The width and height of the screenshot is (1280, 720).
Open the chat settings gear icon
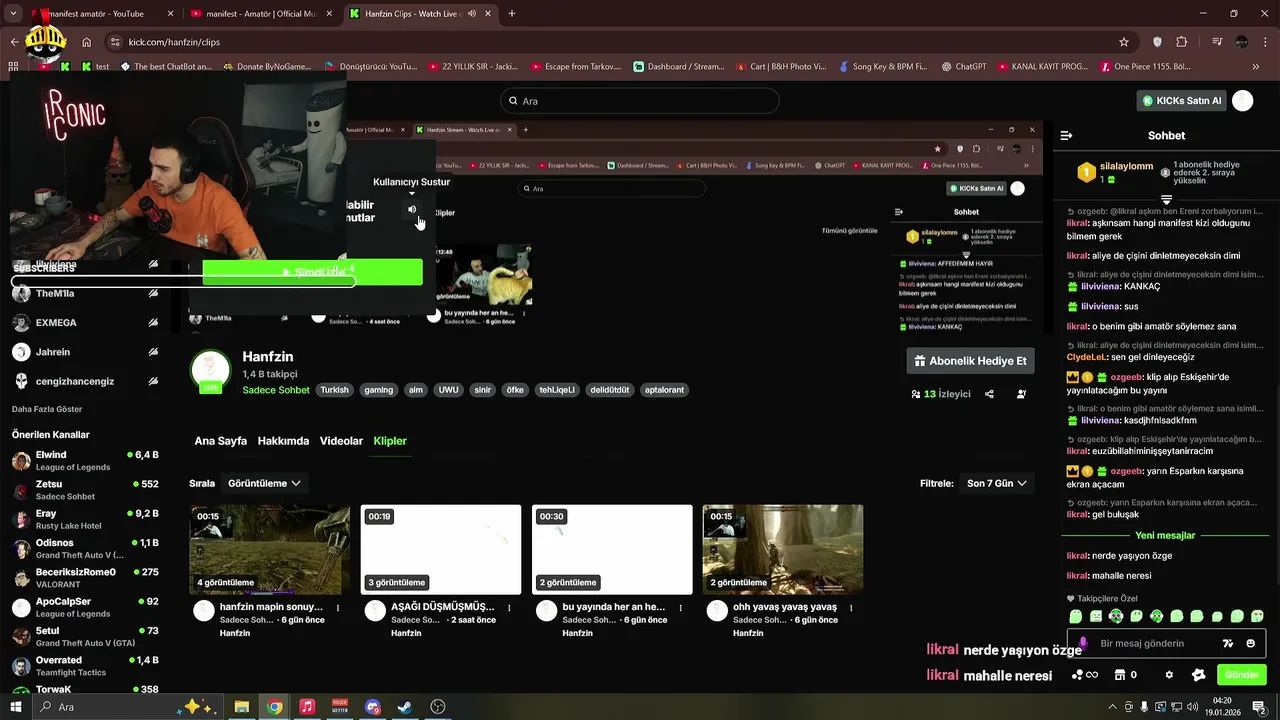point(1169,675)
